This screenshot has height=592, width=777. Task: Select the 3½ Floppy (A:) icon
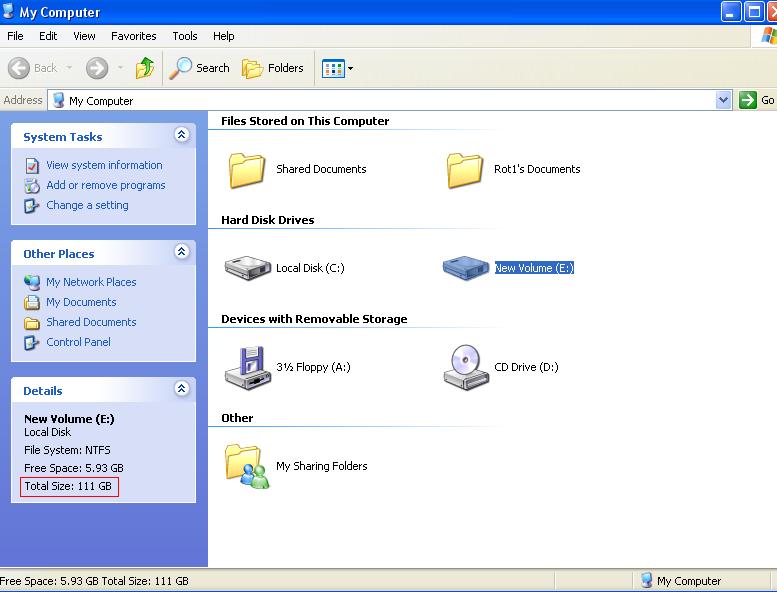tap(247, 368)
